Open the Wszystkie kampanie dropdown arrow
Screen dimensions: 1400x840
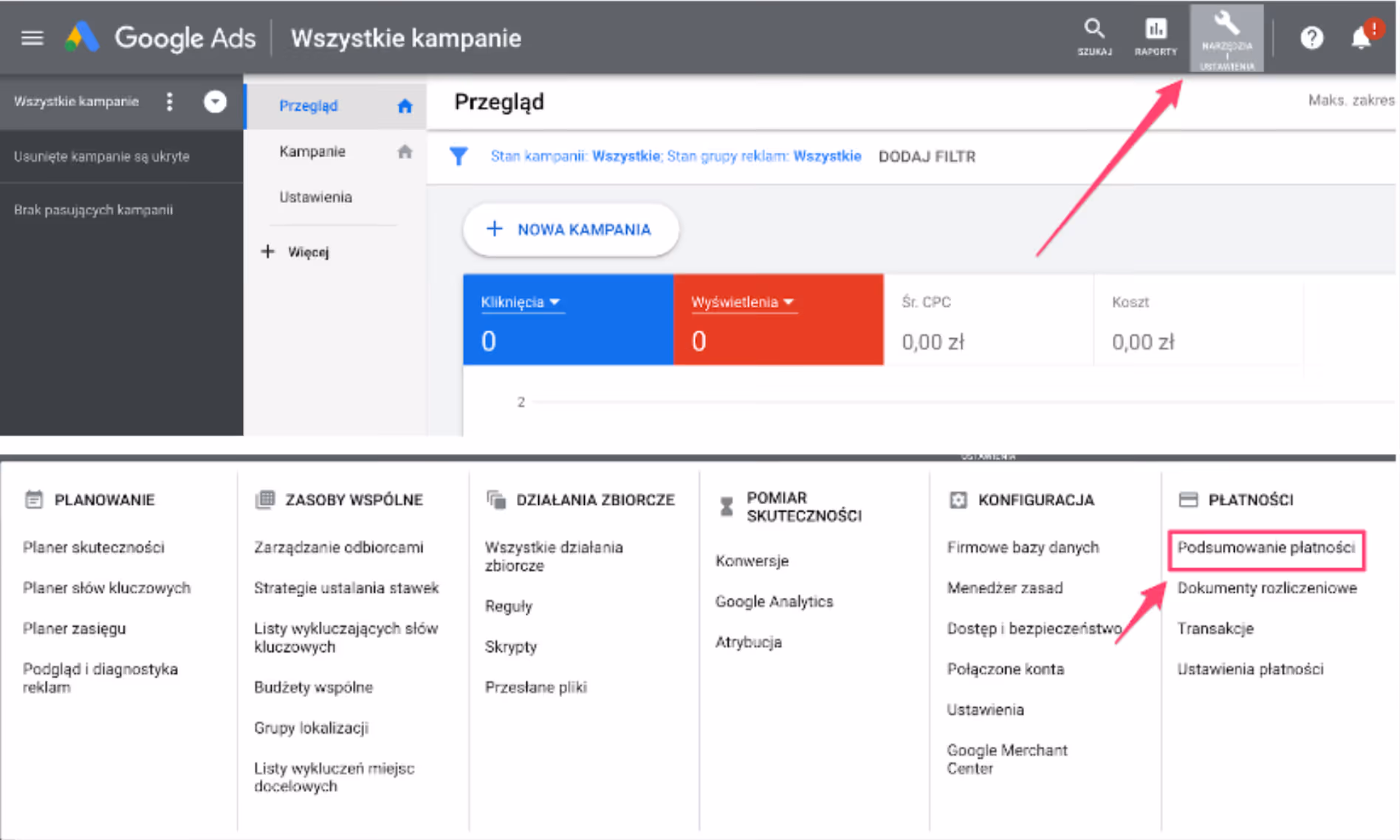pyautogui.click(x=215, y=101)
